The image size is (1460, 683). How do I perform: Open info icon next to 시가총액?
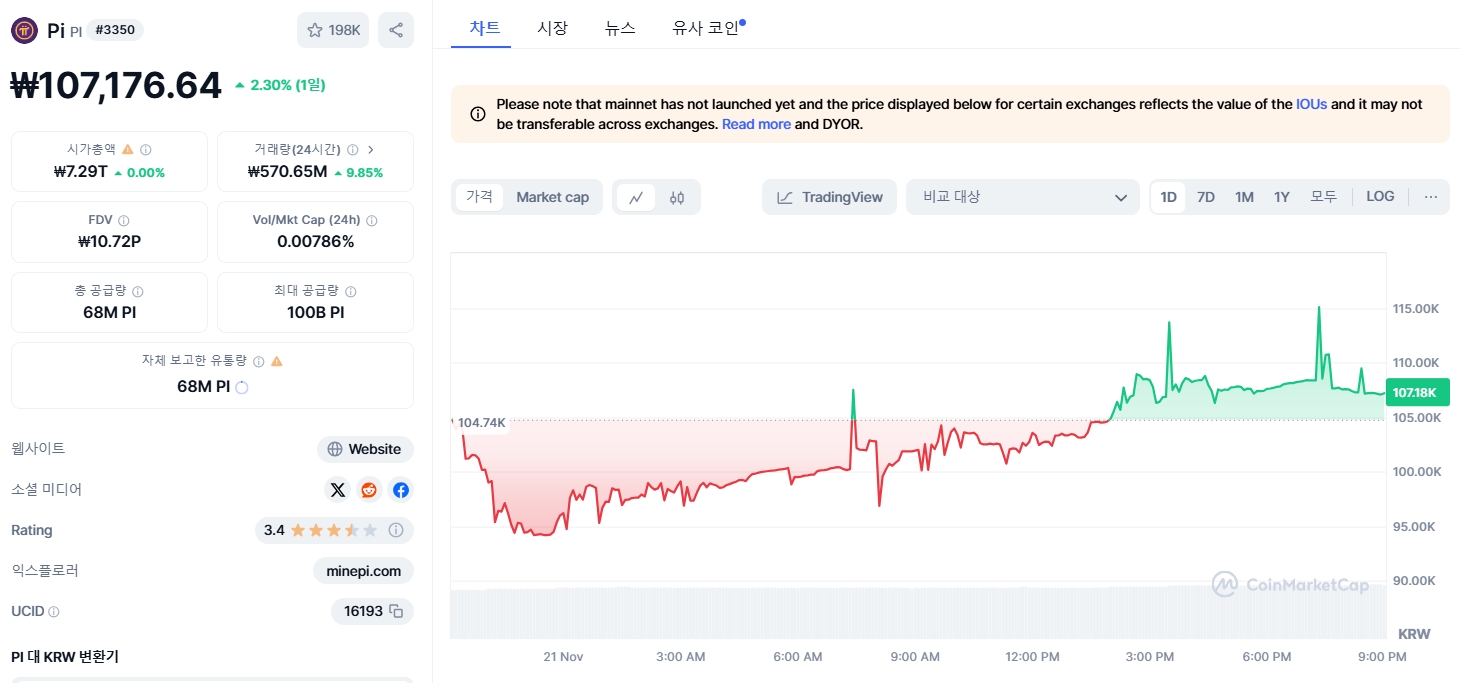[146, 149]
